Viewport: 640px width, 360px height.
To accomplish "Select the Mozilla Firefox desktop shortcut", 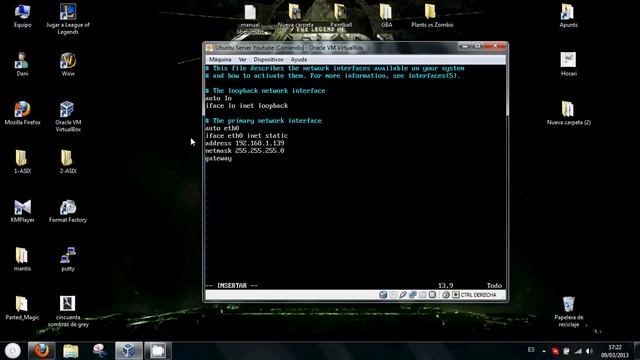I will 22,113.
